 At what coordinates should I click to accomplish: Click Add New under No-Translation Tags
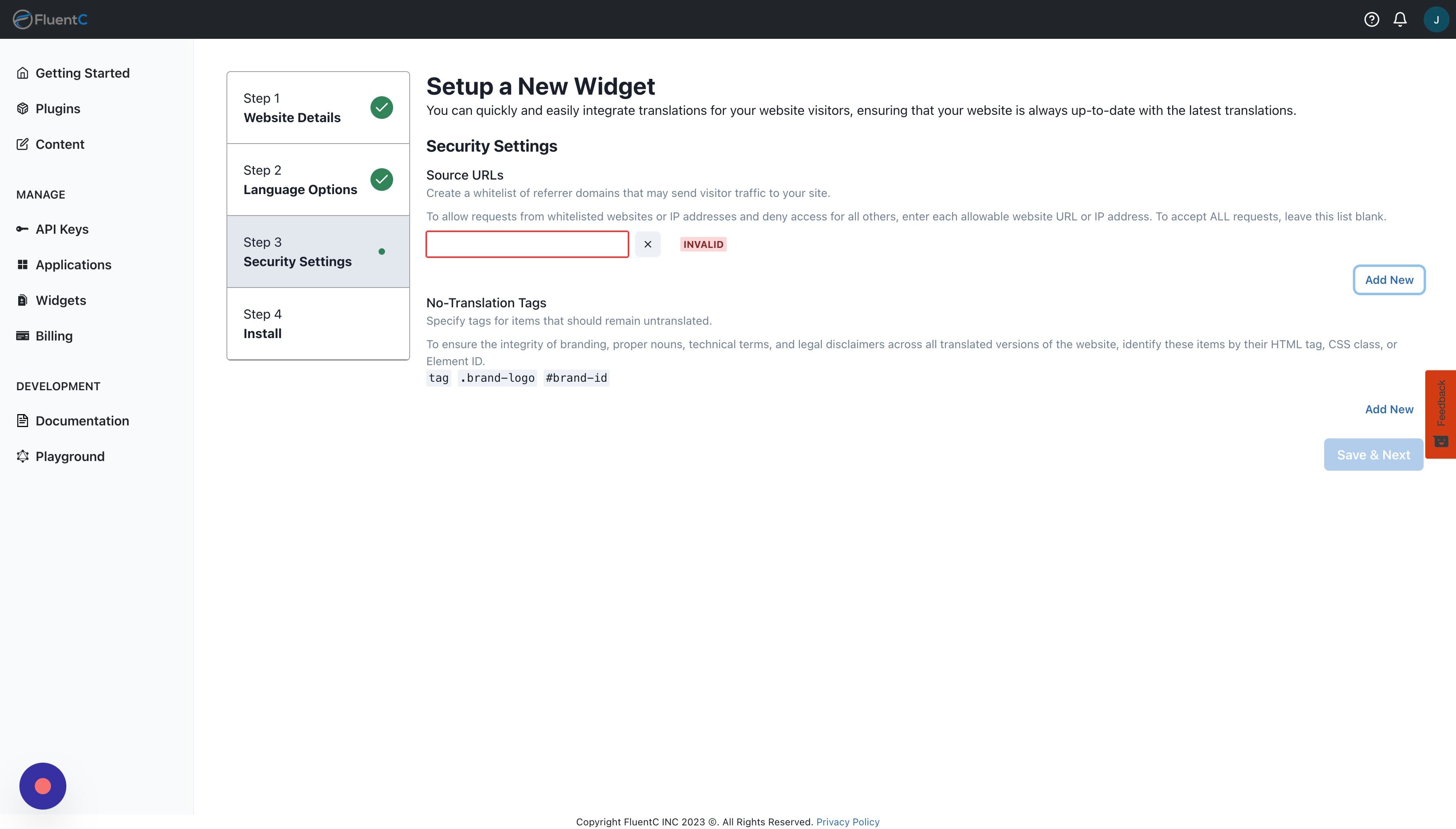point(1388,409)
